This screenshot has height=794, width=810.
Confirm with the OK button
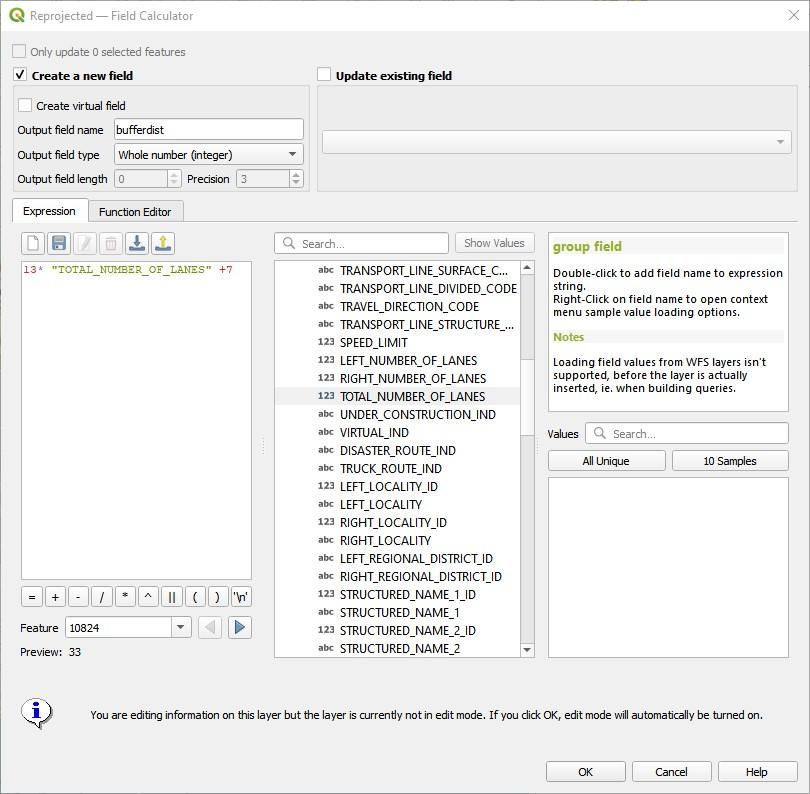(585, 772)
